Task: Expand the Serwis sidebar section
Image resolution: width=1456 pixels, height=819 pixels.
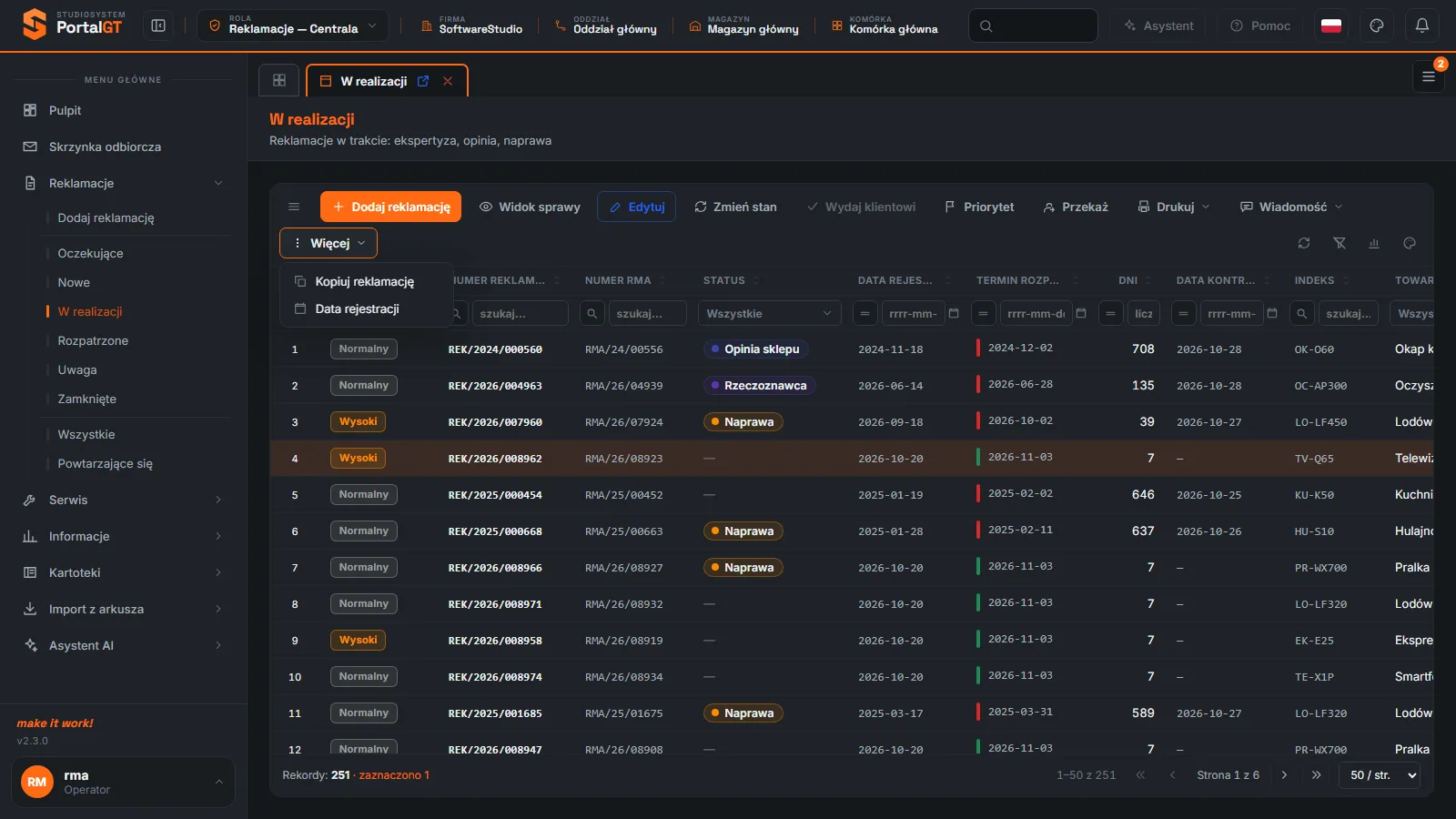Action: click(123, 500)
